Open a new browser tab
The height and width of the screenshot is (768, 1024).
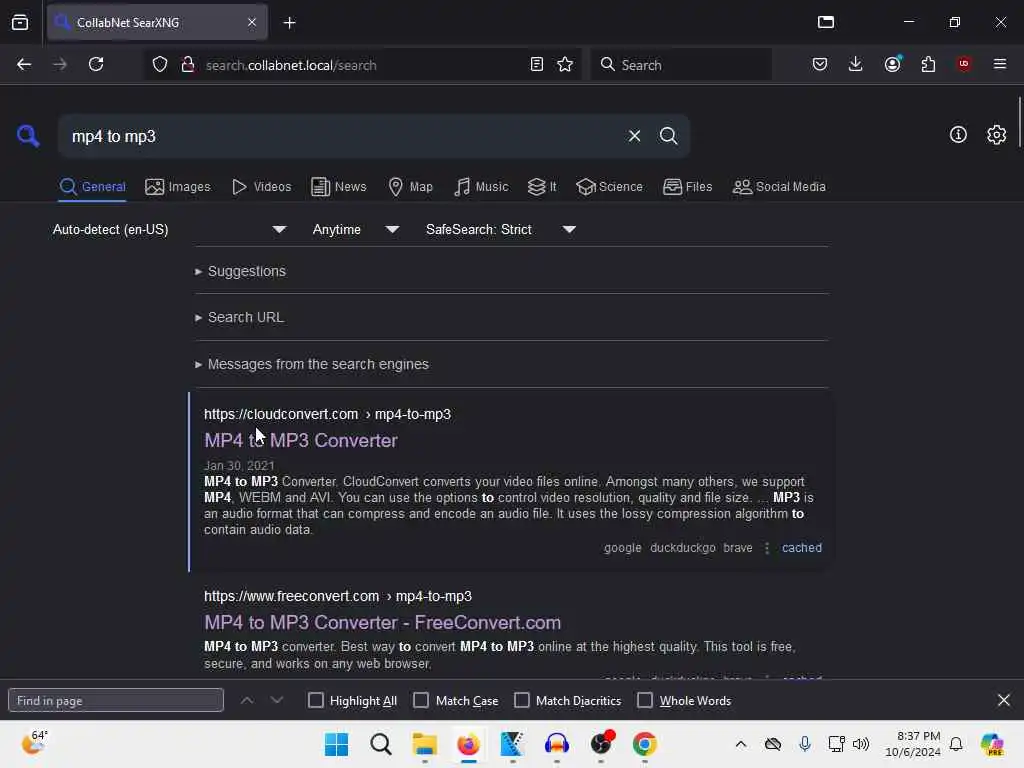click(x=289, y=23)
